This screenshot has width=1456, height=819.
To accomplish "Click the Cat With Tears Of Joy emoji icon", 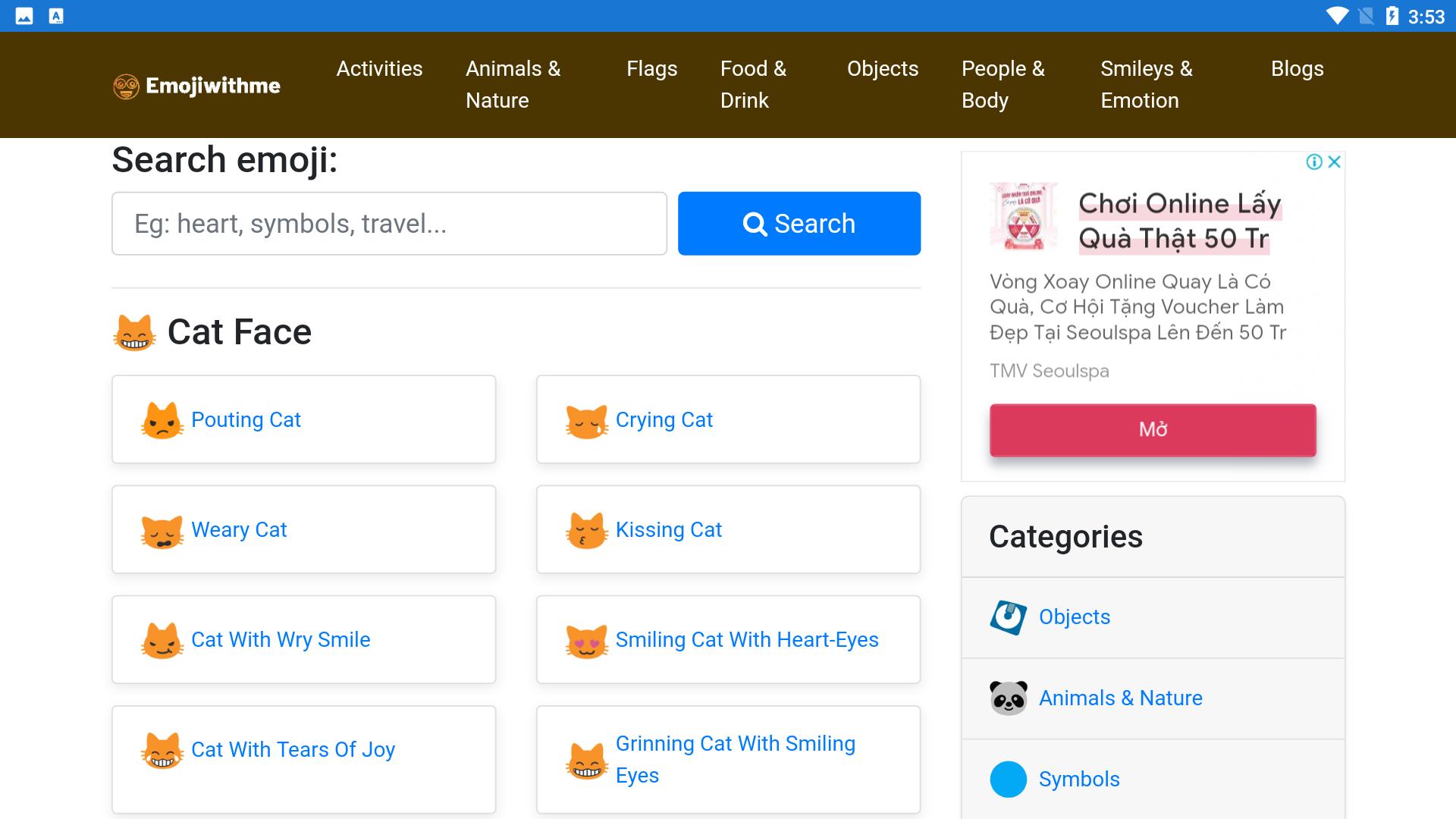I will (162, 750).
